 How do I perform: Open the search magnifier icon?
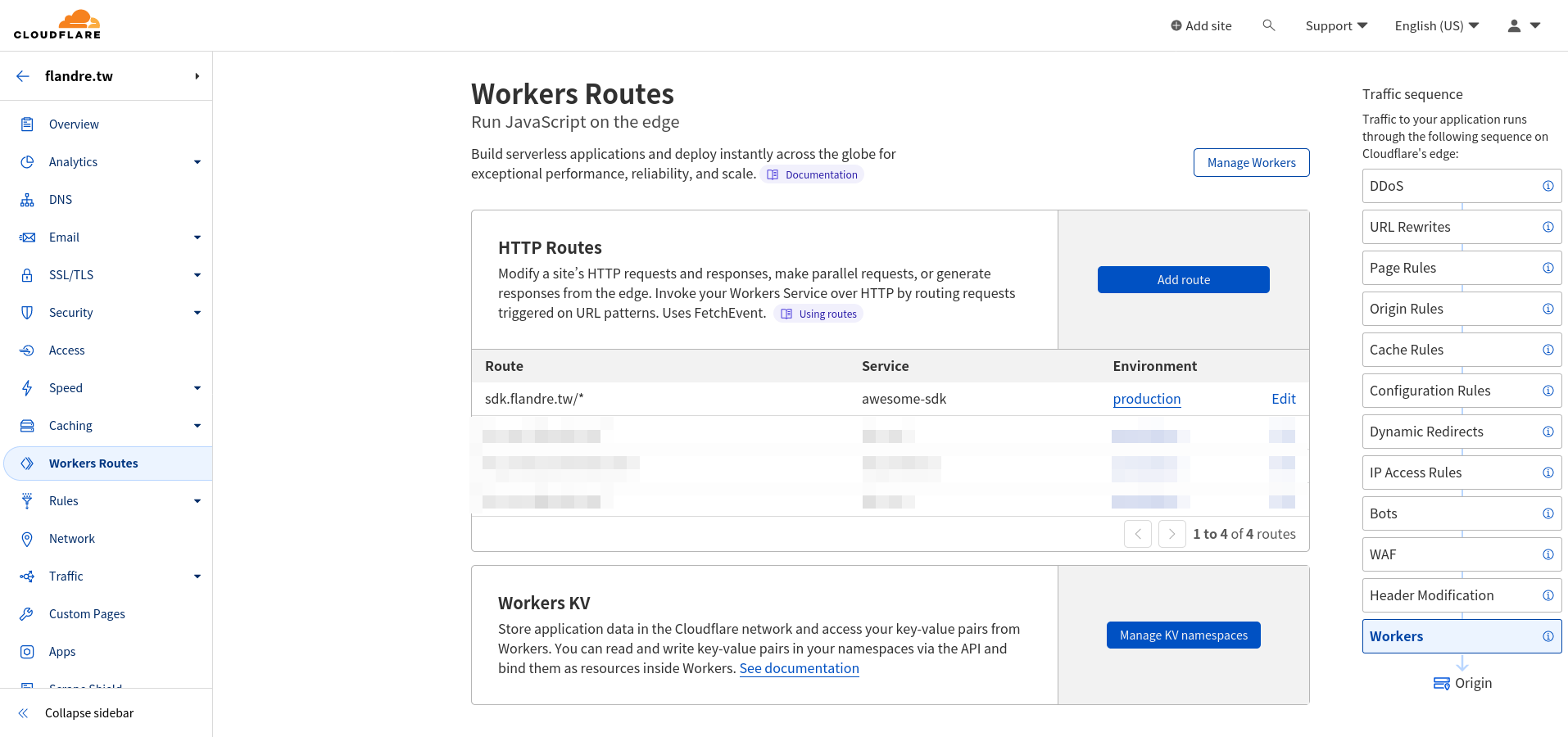(x=1269, y=25)
